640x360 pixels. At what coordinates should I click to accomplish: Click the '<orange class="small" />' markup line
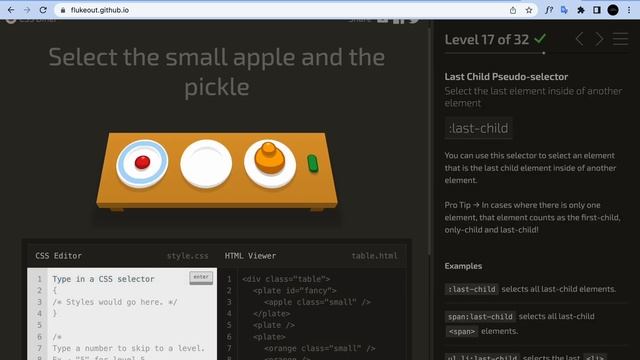pyautogui.click(x=320, y=348)
